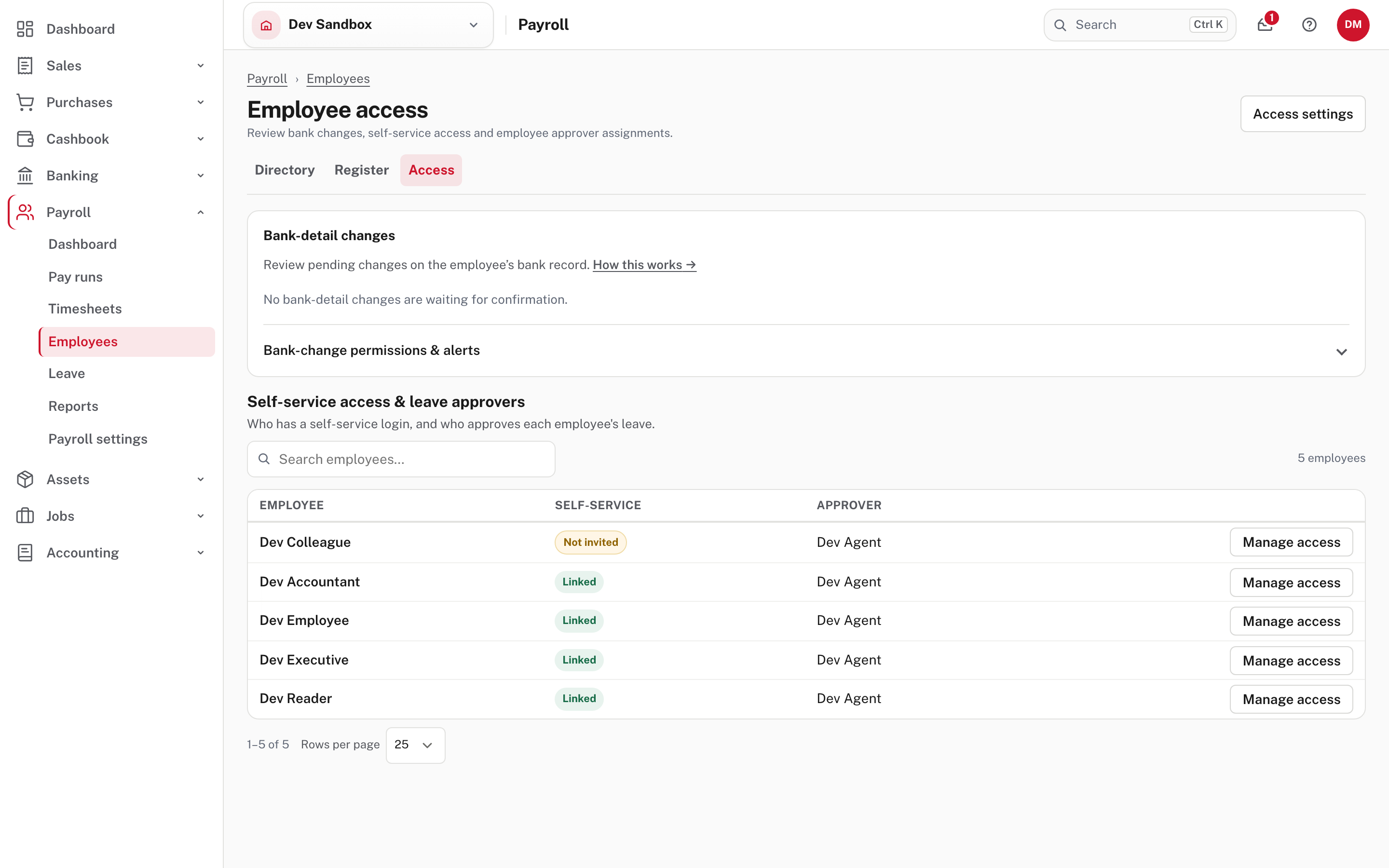Open the help question-mark icon
This screenshot has width=1389, height=868.
pyautogui.click(x=1309, y=25)
